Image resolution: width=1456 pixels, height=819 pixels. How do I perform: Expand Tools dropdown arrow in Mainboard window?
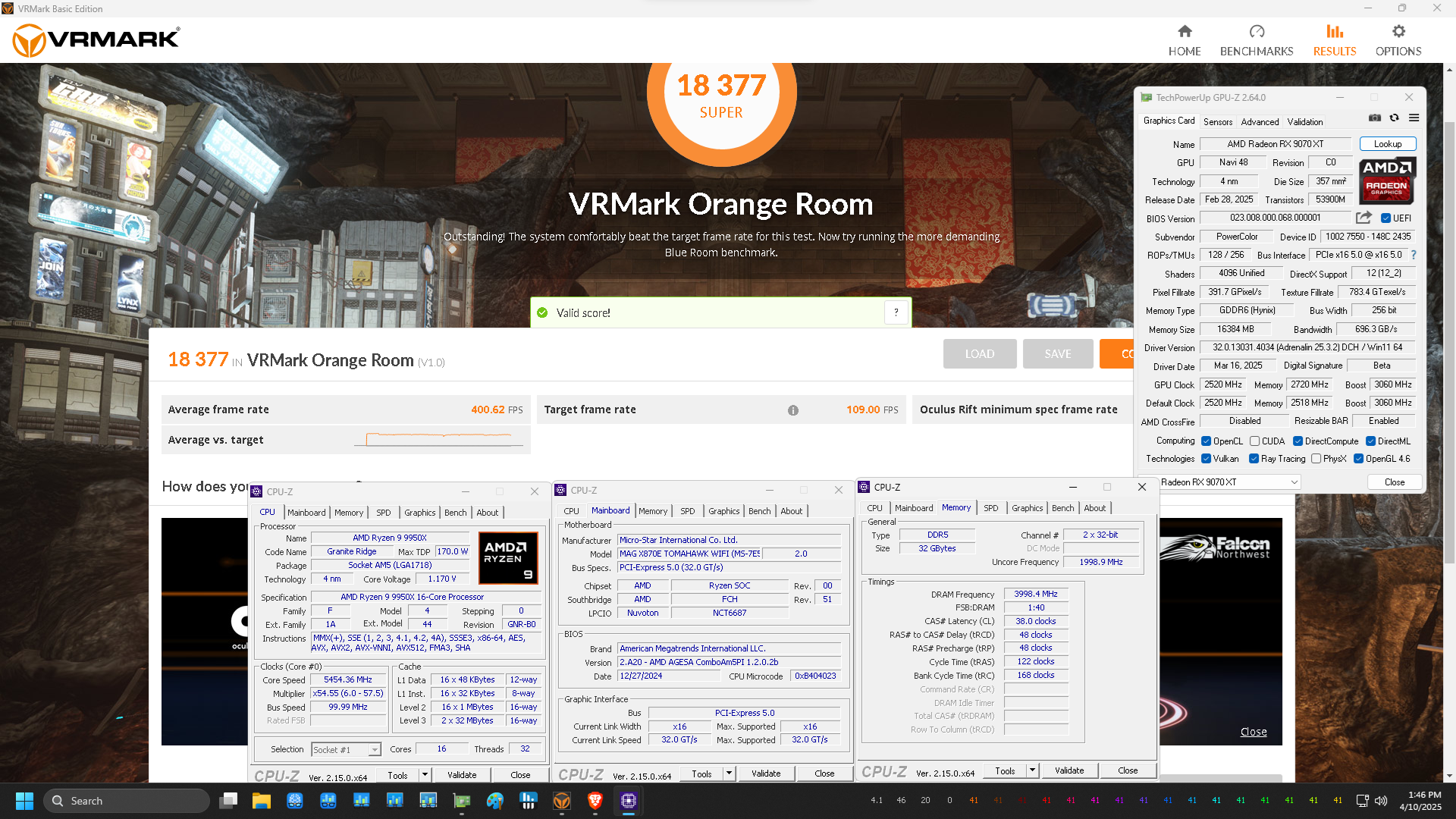(729, 773)
